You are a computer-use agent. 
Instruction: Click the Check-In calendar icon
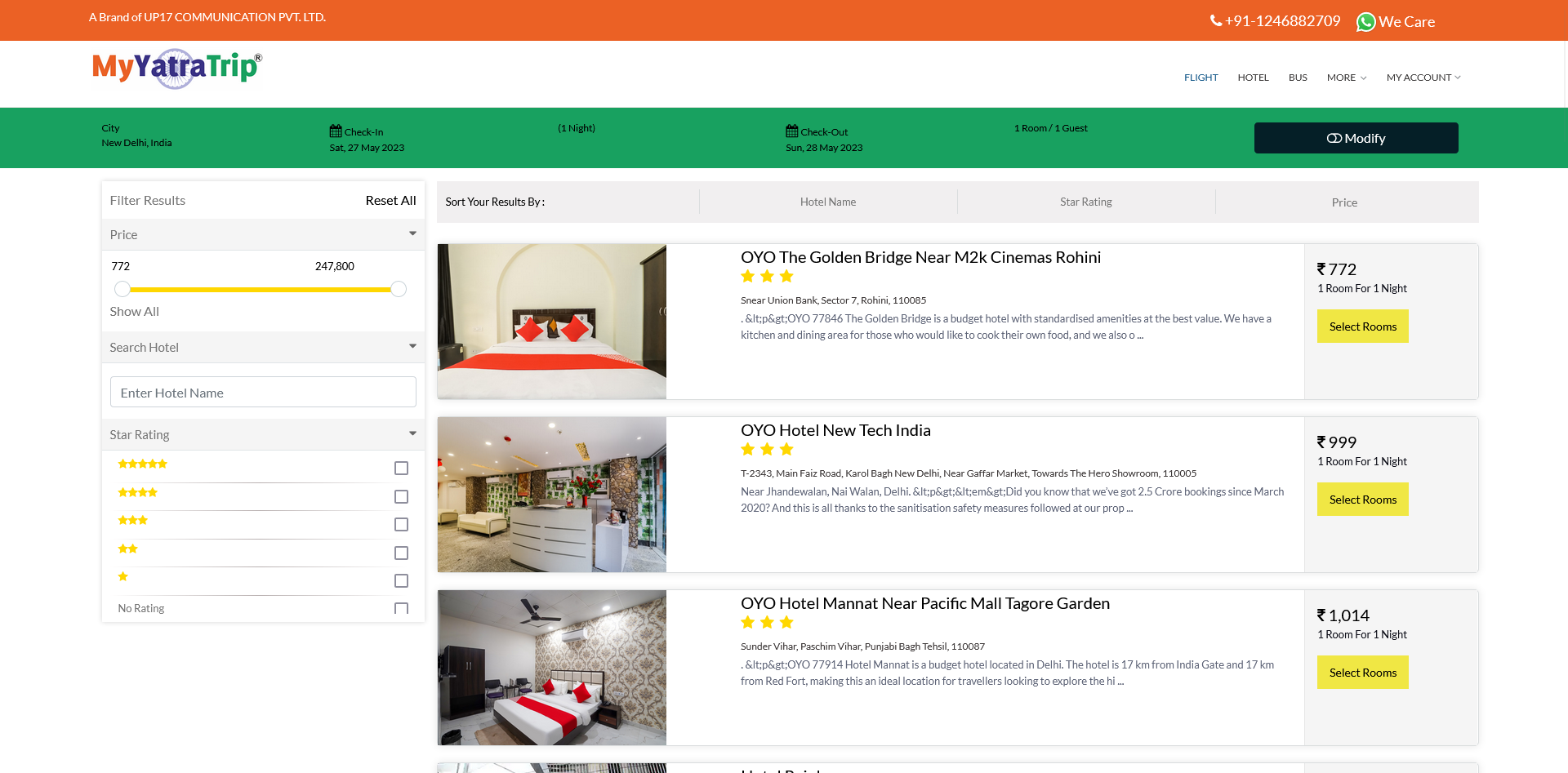[x=336, y=131]
